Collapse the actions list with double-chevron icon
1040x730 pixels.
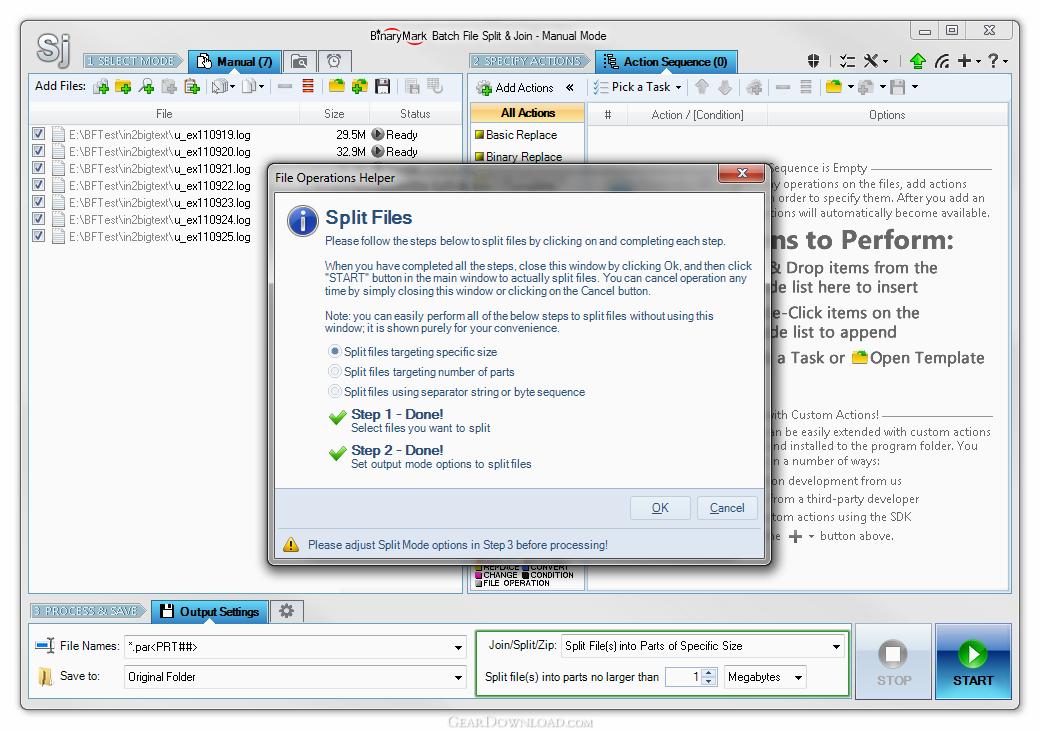(x=570, y=88)
